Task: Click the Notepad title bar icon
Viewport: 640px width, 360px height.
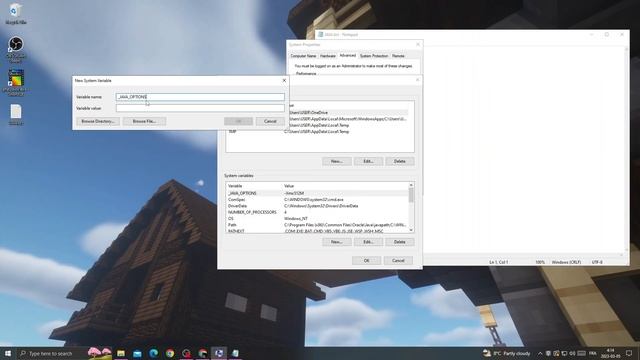Action: [321, 35]
